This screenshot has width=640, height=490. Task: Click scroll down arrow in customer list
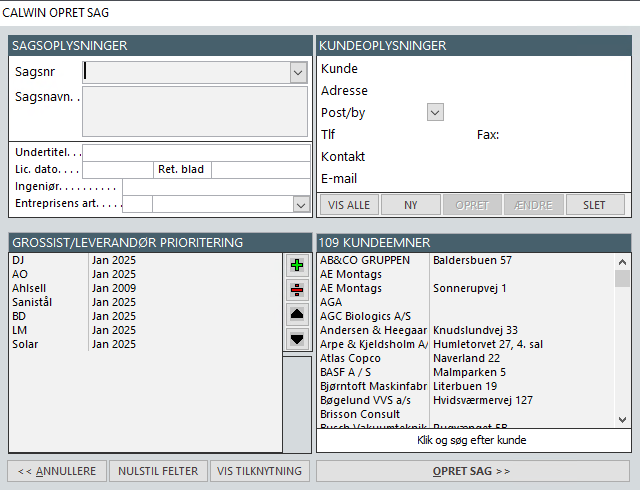[622, 419]
